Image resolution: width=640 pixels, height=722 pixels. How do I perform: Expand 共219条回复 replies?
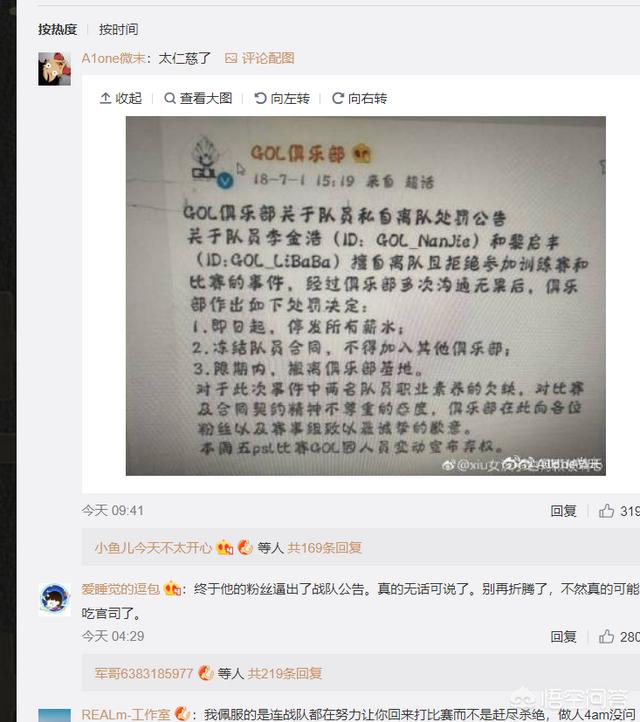[x=285, y=673]
